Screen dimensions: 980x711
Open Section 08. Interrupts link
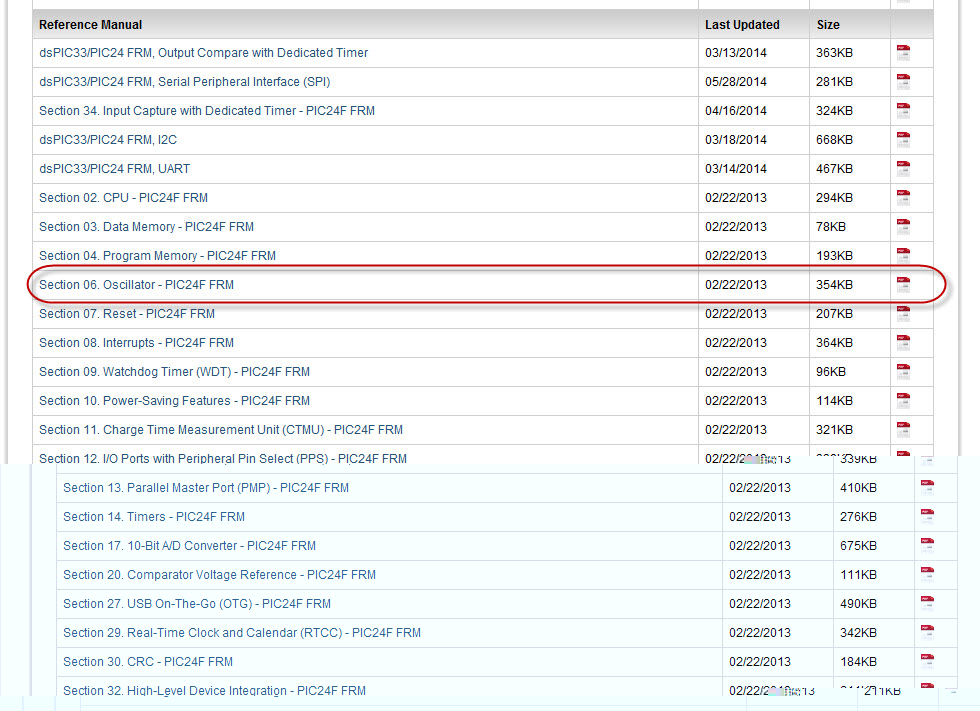click(136, 342)
